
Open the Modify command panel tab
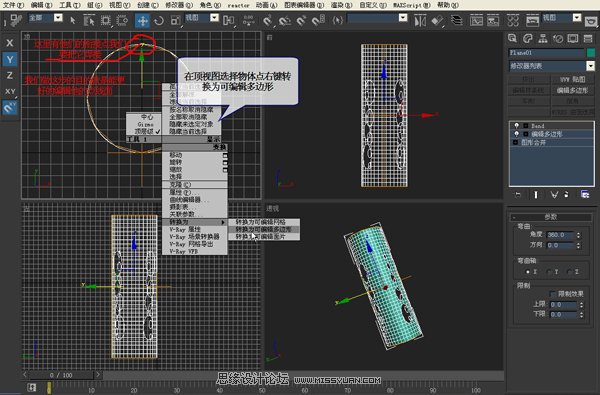click(528, 38)
